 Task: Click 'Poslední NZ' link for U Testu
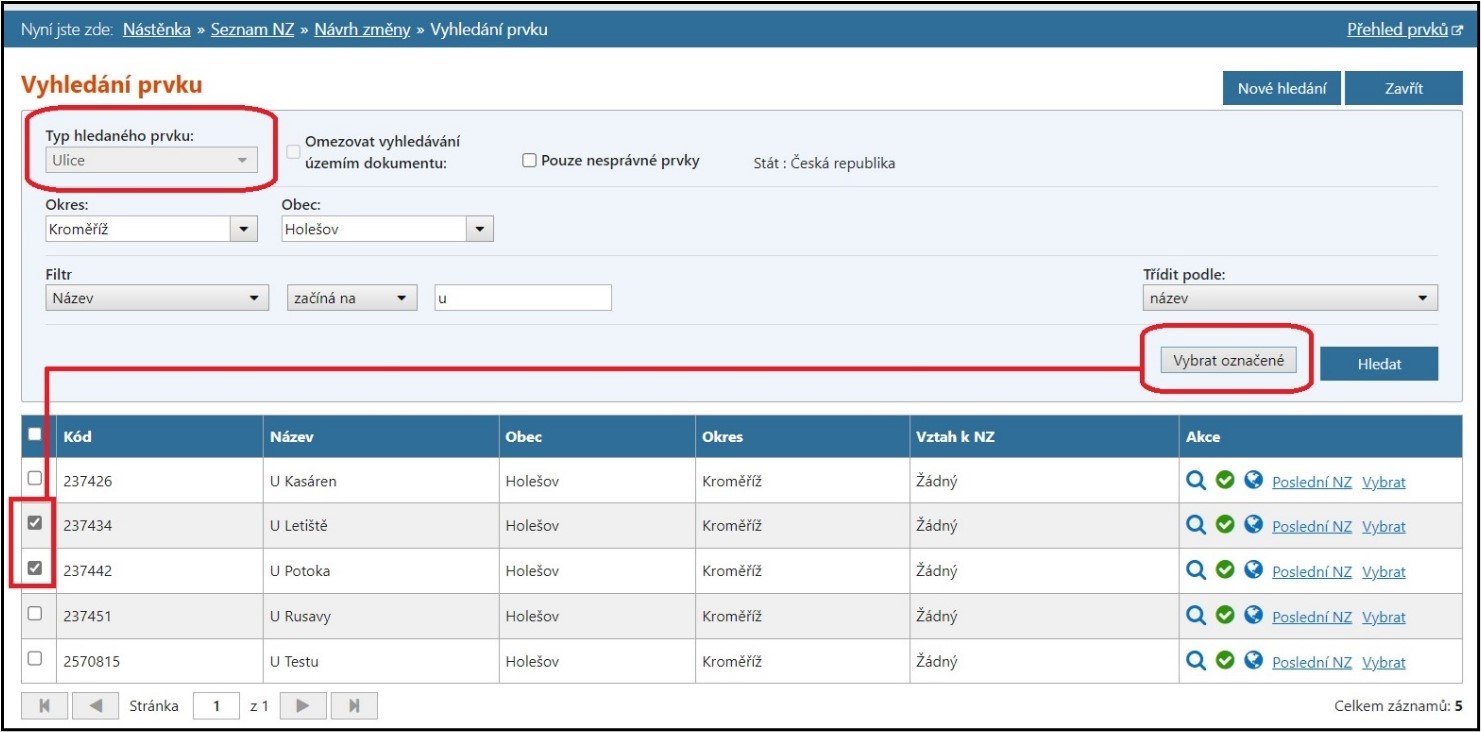pyautogui.click(x=1311, y=663)
